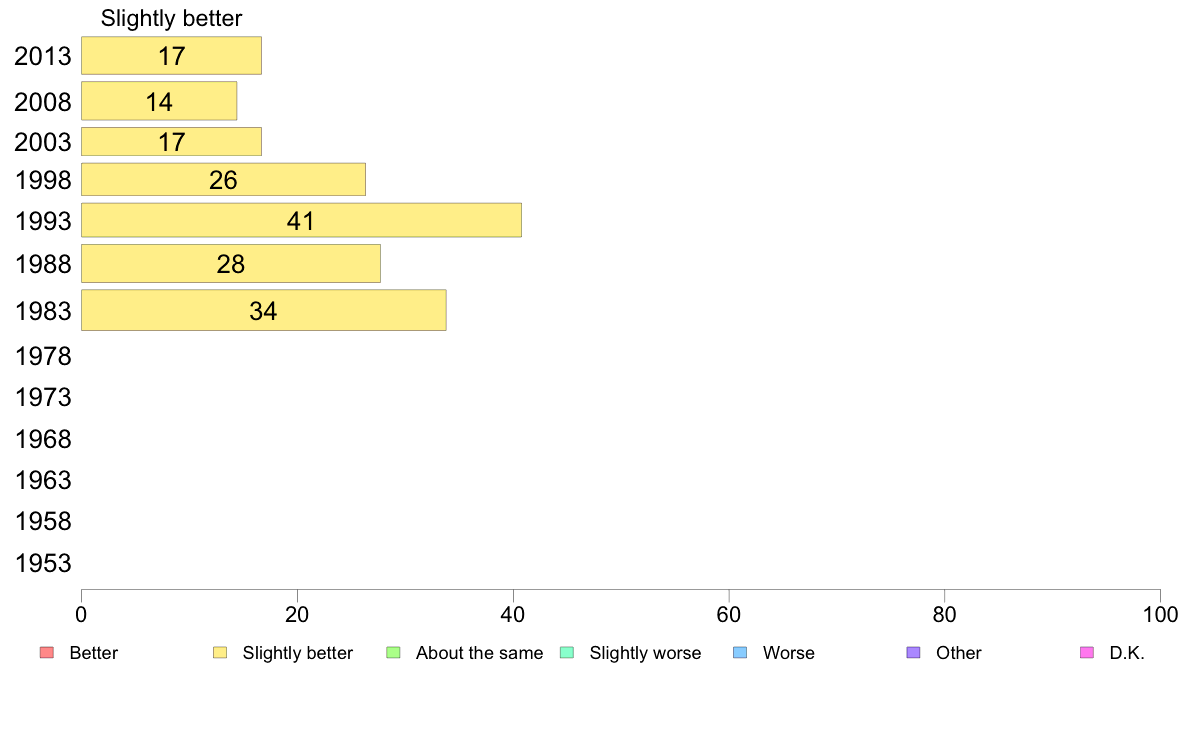
Task: Select the 1998 bar showing 26
Action: click(223, 180)
